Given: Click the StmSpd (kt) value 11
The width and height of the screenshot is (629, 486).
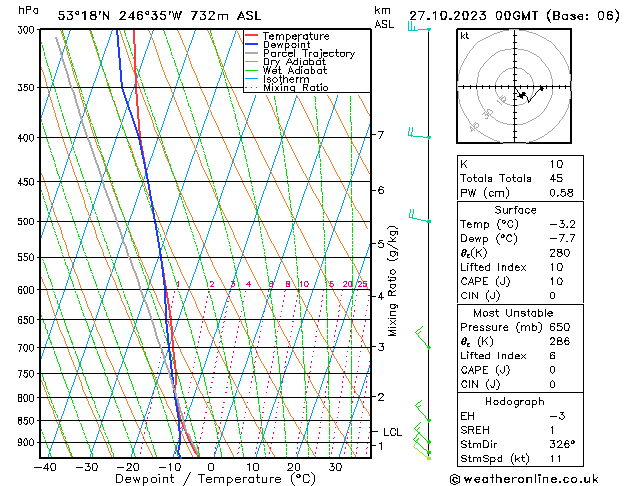Looking at the screenshot, I should click(x=556, y=459).
